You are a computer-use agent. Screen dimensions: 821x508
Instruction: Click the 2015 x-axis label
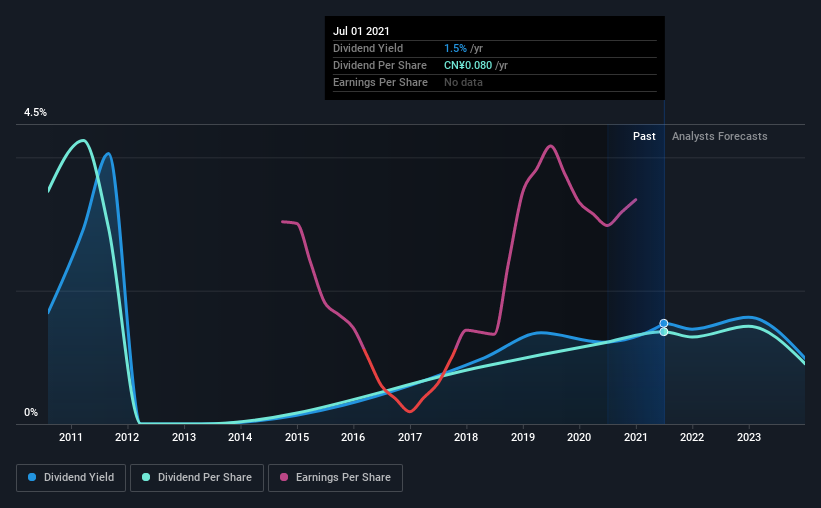[297, 437]
